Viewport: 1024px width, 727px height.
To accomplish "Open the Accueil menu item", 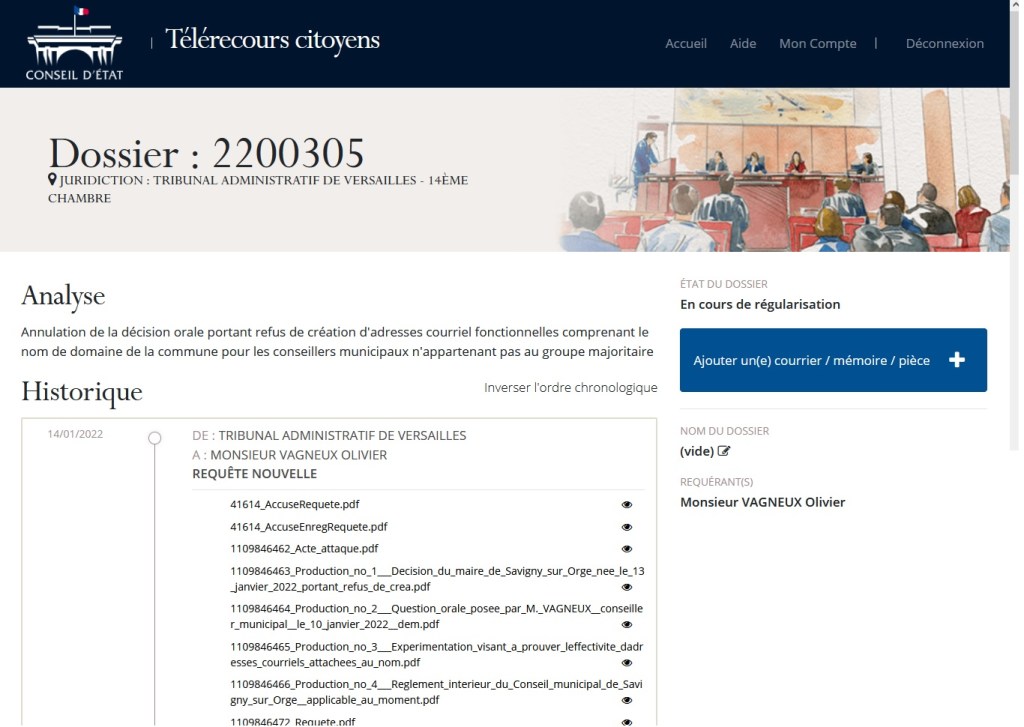I will [x=686, y=44].
